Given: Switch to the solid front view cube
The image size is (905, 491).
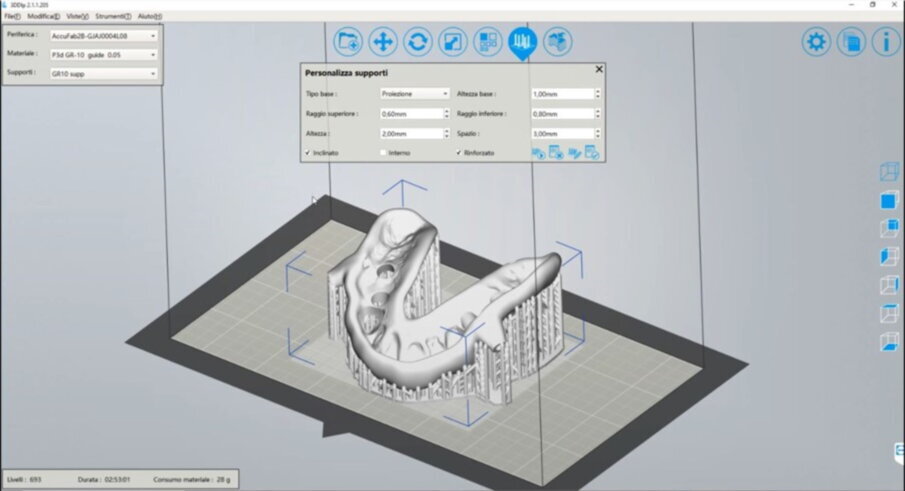Looking at the screenshot, I should point(888,200).
